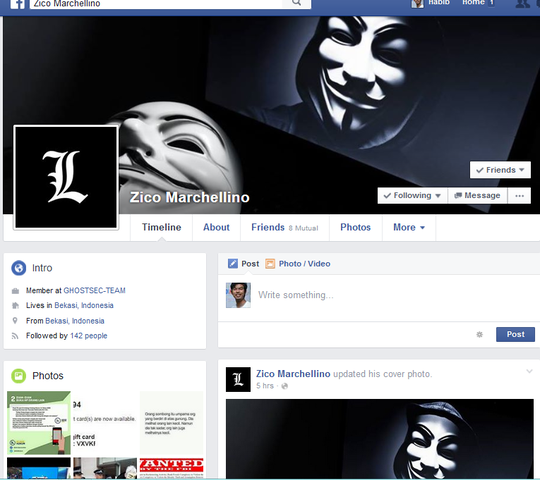The image size is (540, 480).
Task: Open the green flyer photo thumbnail
Action: pyautogui.click(x=39, y=423)
